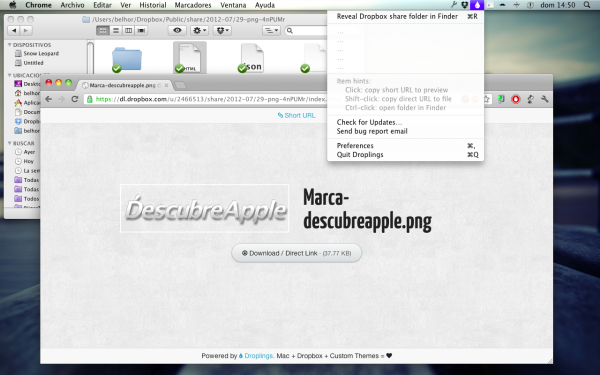Click the Chrome wrench settings icon
The image size is (600, 375).
(x=545, y=99)
